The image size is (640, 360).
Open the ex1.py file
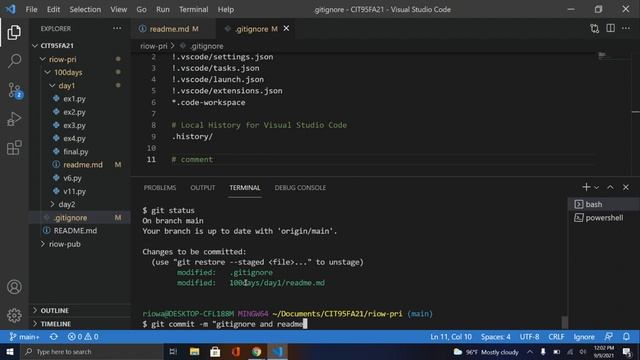coord(74,99)
